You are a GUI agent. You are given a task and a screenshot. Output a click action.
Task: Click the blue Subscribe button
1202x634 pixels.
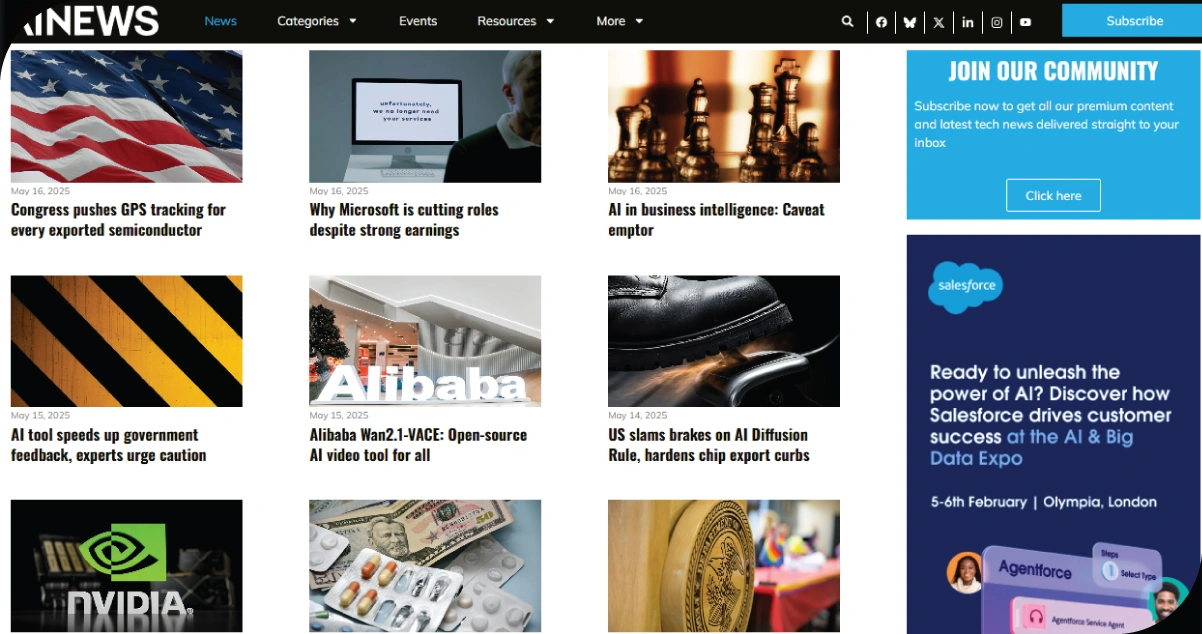coord(1132,21)
